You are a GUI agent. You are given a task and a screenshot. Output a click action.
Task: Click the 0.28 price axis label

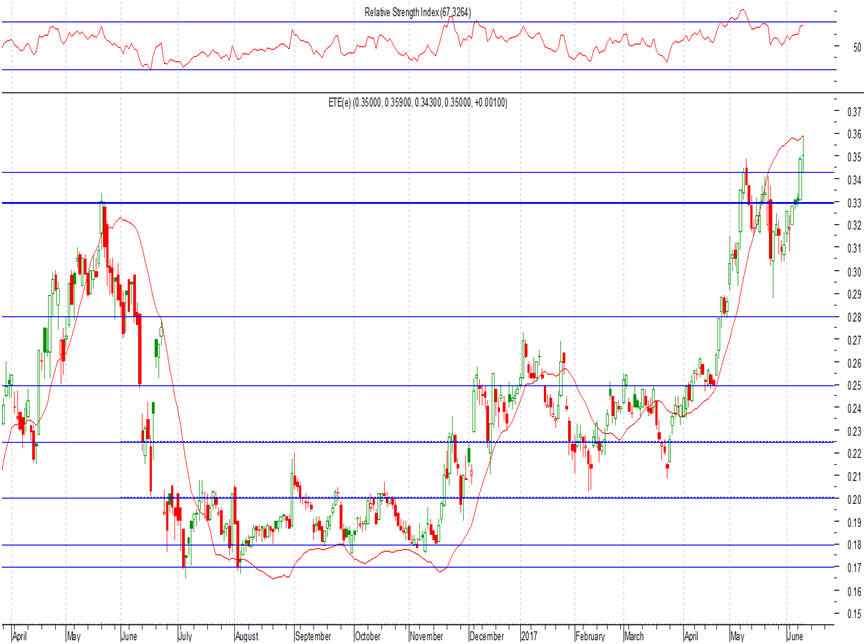[854, 318]
